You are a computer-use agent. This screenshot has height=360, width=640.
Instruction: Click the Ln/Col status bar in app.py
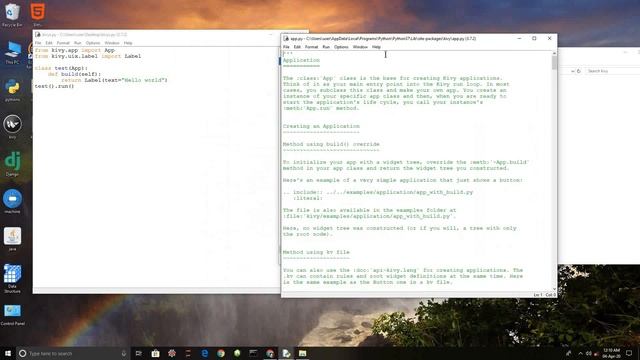click(544, 295)
